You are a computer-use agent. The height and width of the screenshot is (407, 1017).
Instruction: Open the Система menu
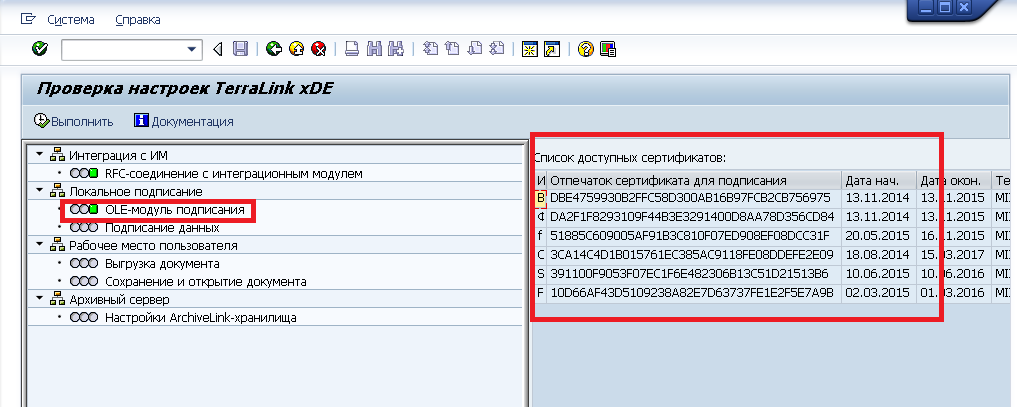(70, 20)
